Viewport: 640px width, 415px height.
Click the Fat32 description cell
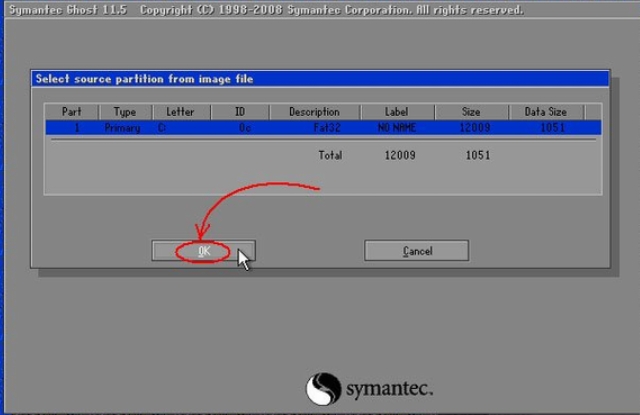[327, 128]
